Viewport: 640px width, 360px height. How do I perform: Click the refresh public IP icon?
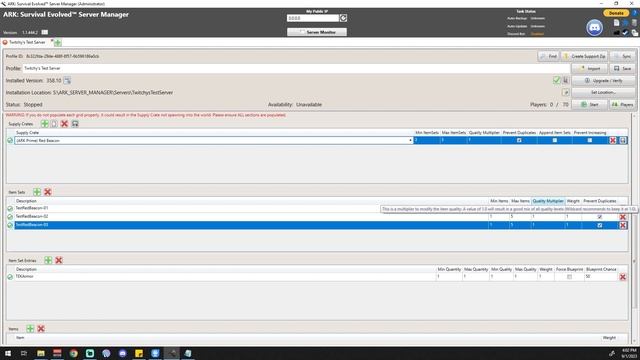click(x=343, y=18)
